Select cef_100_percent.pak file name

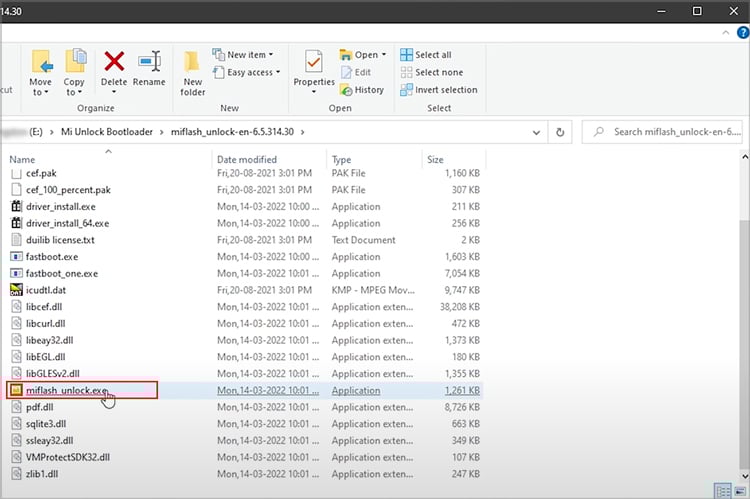tap(68, 190)
